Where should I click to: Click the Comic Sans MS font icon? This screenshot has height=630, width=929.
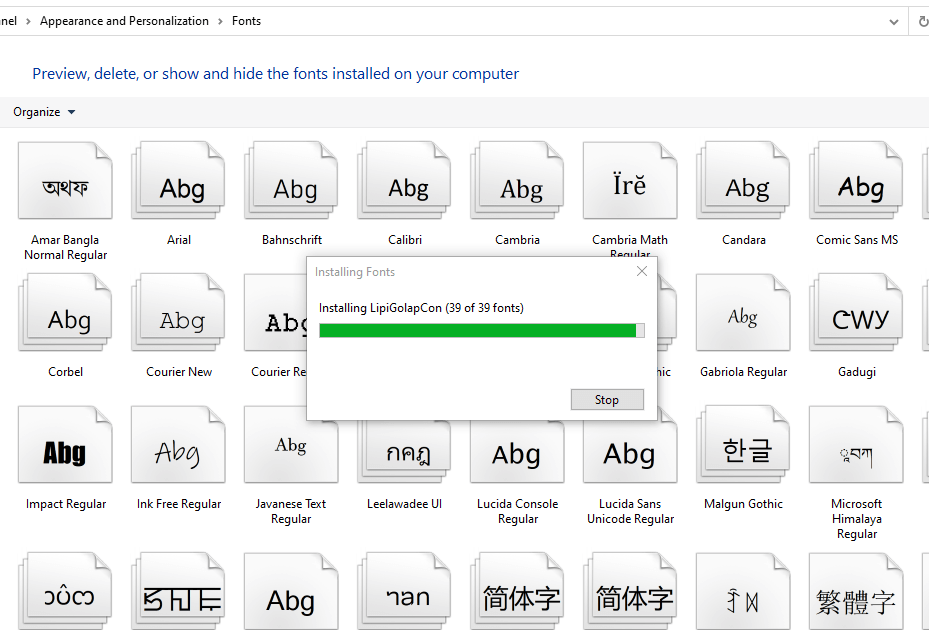(858, 182)
